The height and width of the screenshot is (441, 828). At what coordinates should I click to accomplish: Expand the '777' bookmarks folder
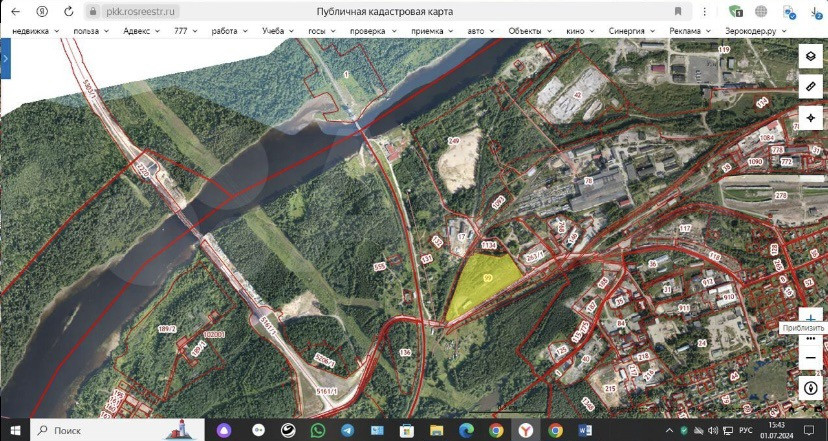click(185, 31)
